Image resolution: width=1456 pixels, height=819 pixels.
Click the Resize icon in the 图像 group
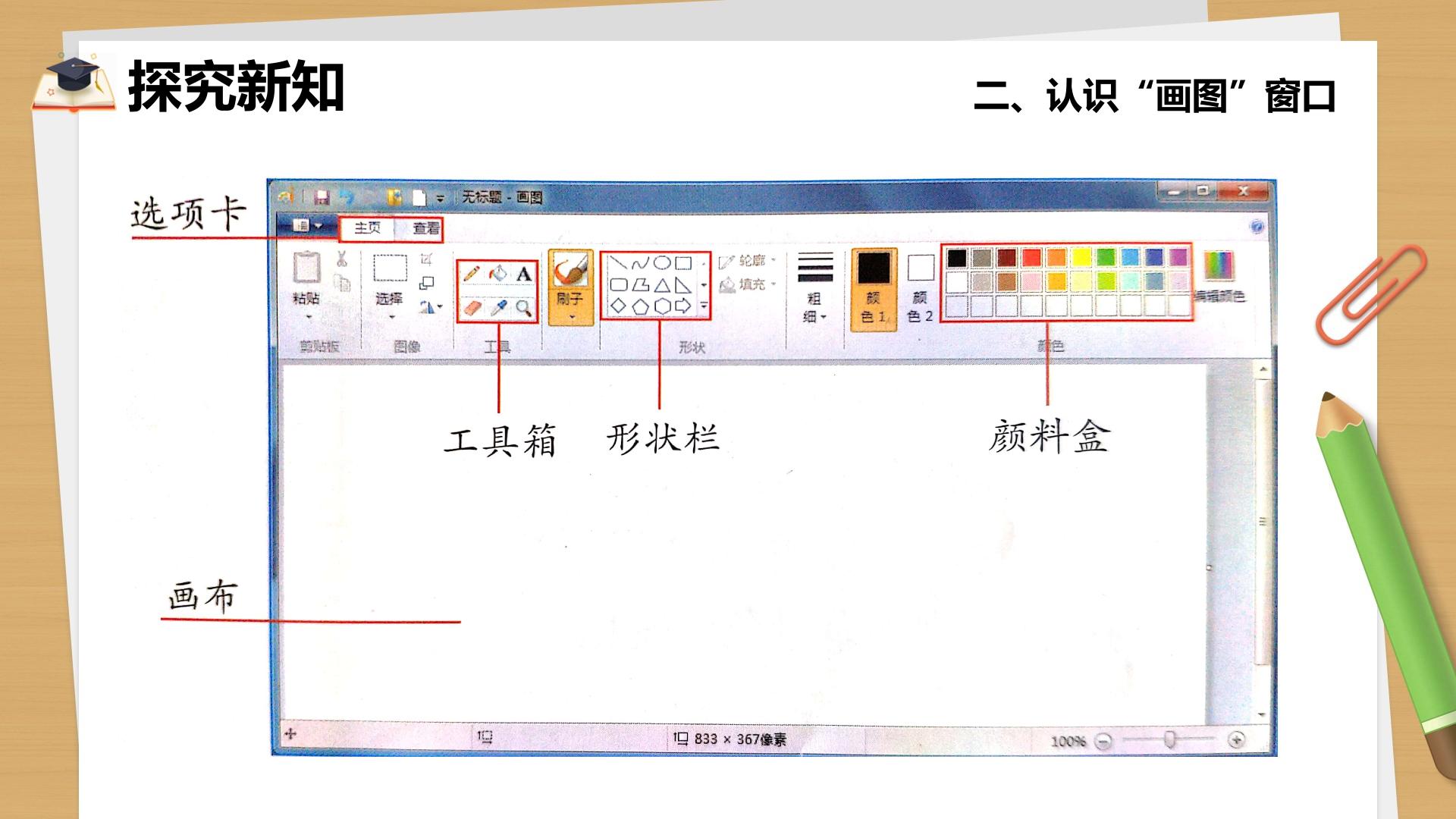pyautogui.click(x=427, y=283)
